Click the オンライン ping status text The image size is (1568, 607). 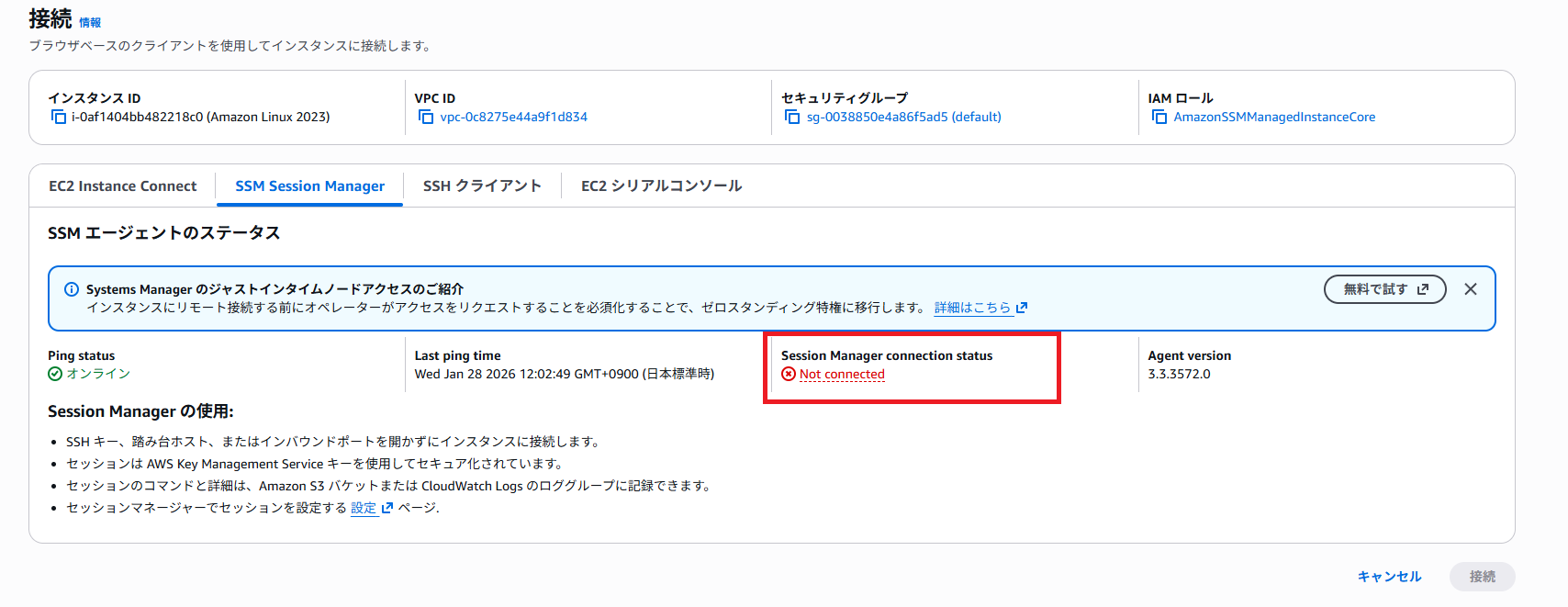[x=98, y=374]
